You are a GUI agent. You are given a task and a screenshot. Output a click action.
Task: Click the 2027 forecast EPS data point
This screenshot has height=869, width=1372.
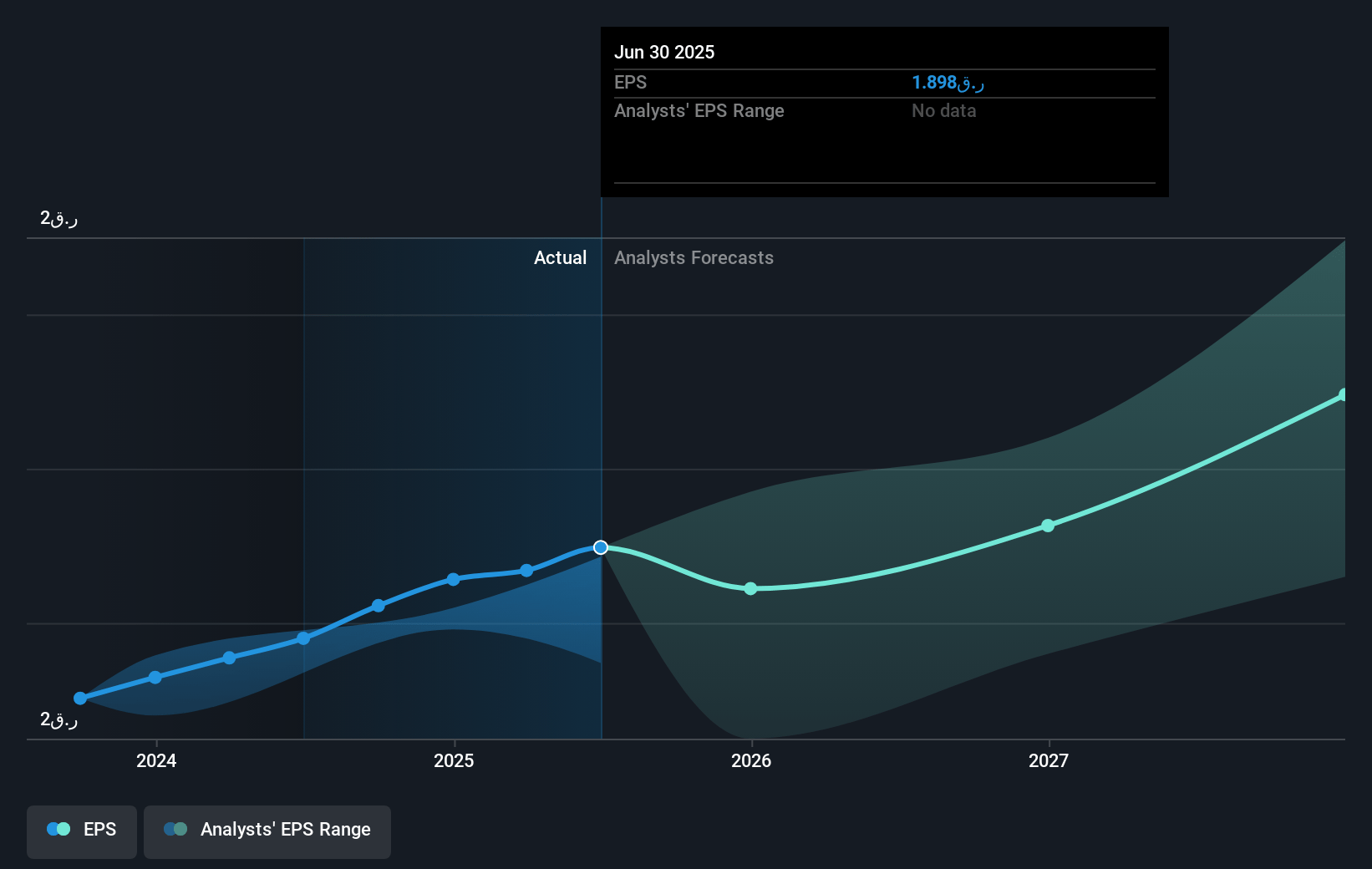(1048, 526)
